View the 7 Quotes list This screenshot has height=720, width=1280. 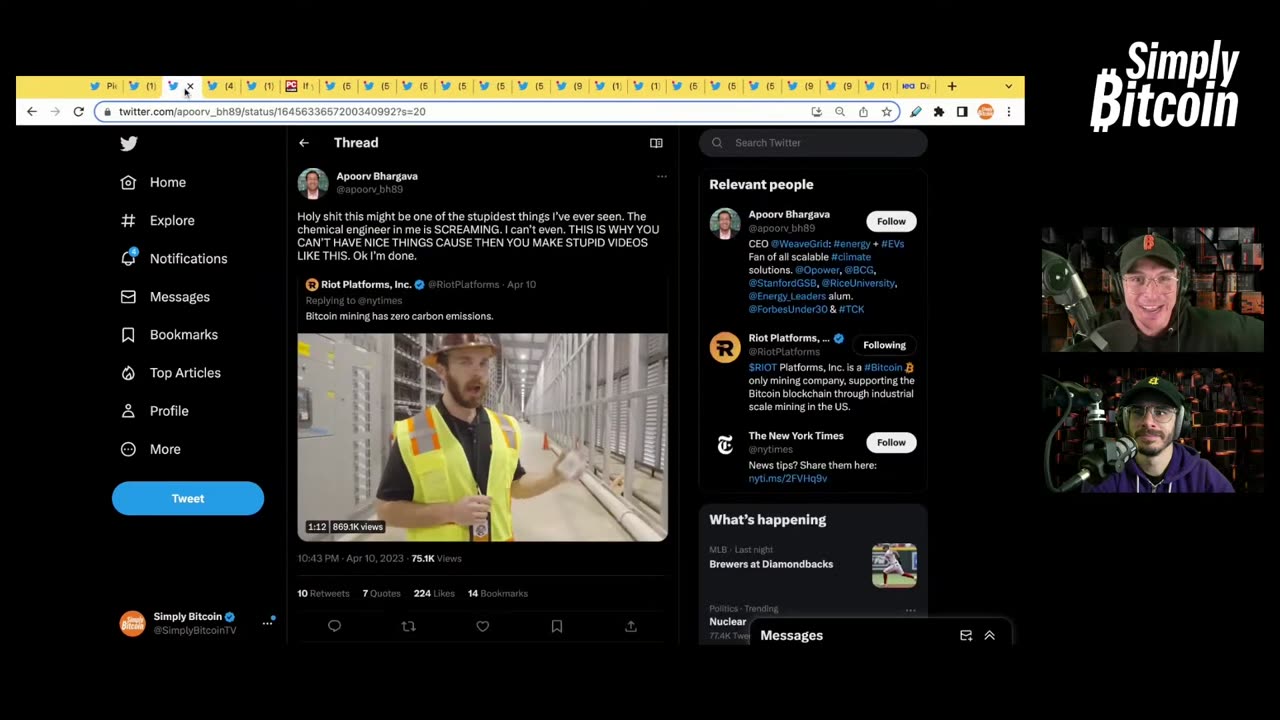point(381,593)
